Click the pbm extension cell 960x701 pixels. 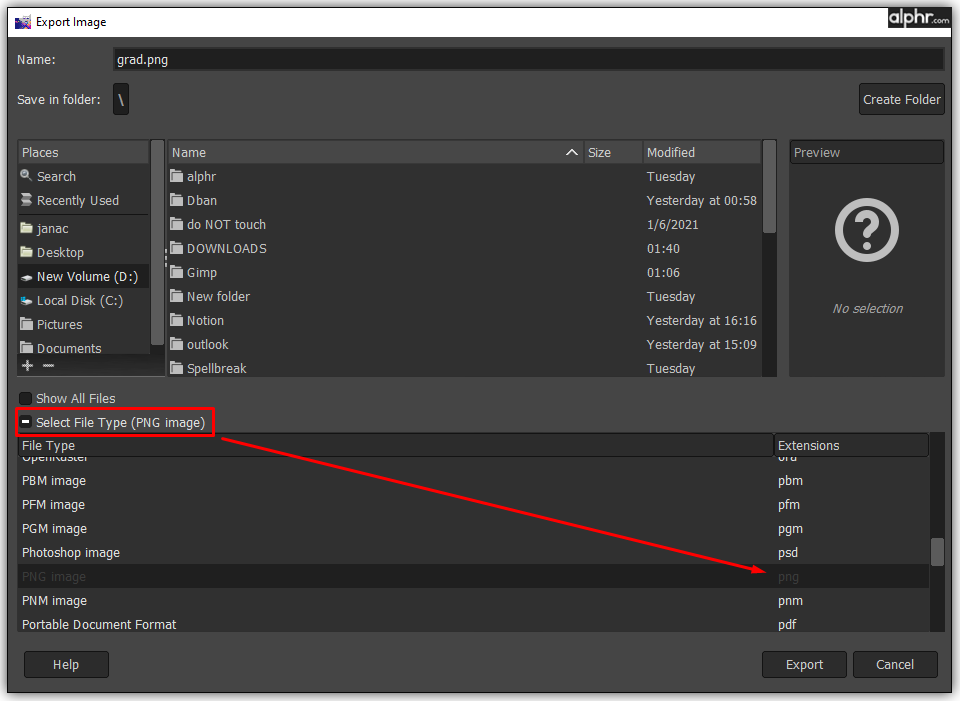[790, 481]
